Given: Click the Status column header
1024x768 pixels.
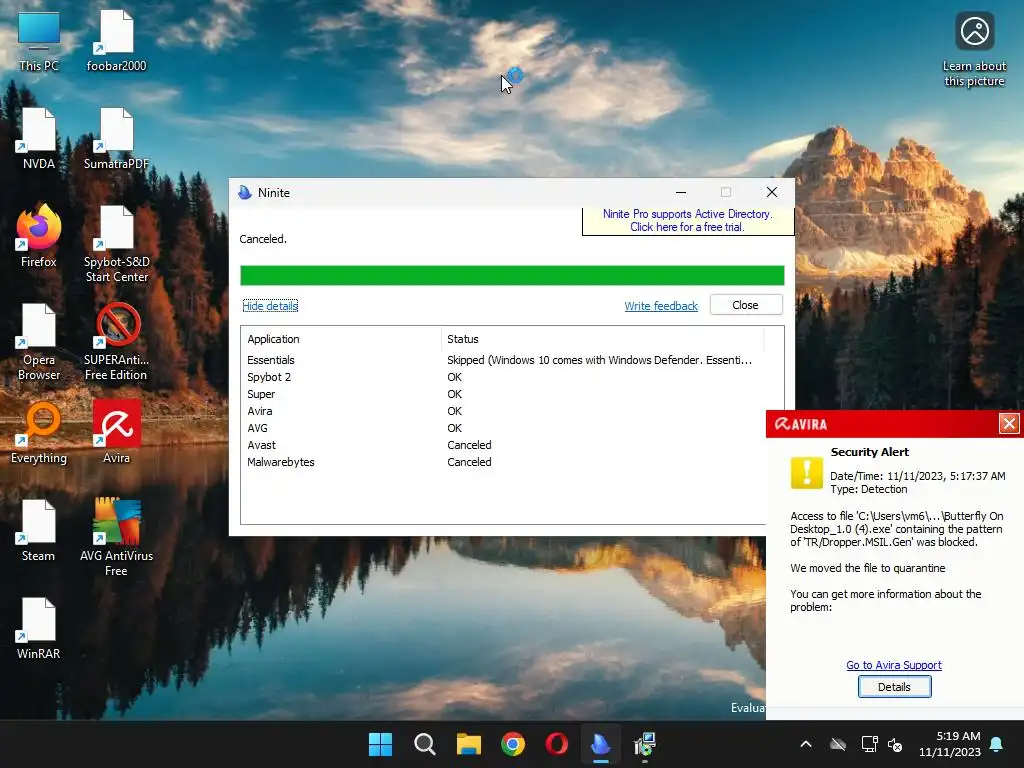Looking at the screenshot, I should click(602, 339).
